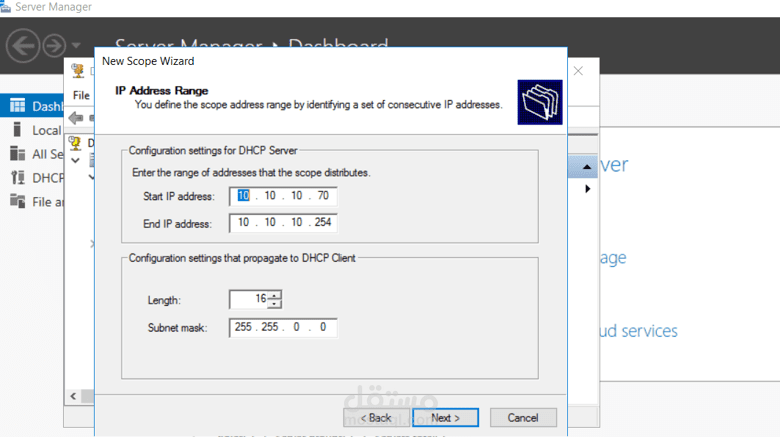Click the Subnet mask field
The height and width of the screenshot is (437, 783).
tap(283, 328)
